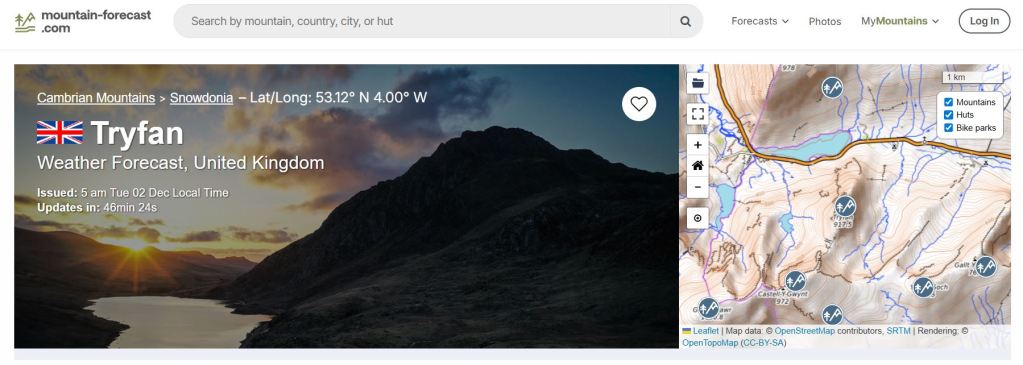Screen dimensions: 1023x365
Task: Zoom in on the map
Action: click(x=697, y=145)
